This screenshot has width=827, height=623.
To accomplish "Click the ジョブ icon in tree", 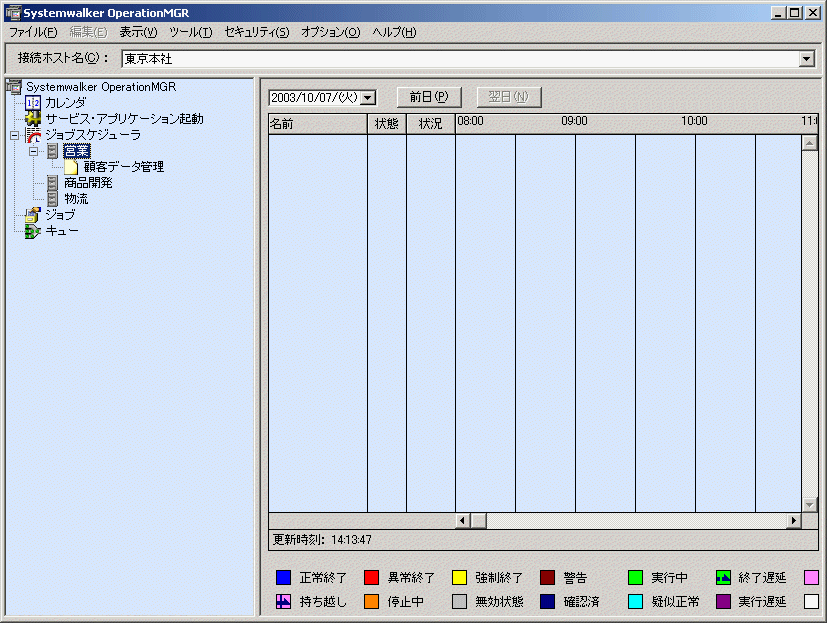I will 33,215.
